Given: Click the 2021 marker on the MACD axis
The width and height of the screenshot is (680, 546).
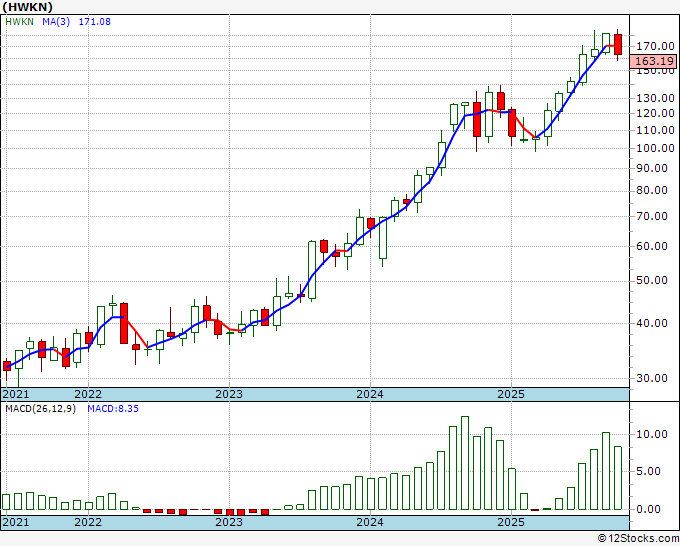Looking at the screenshot, I should click(x=17, y=522).
